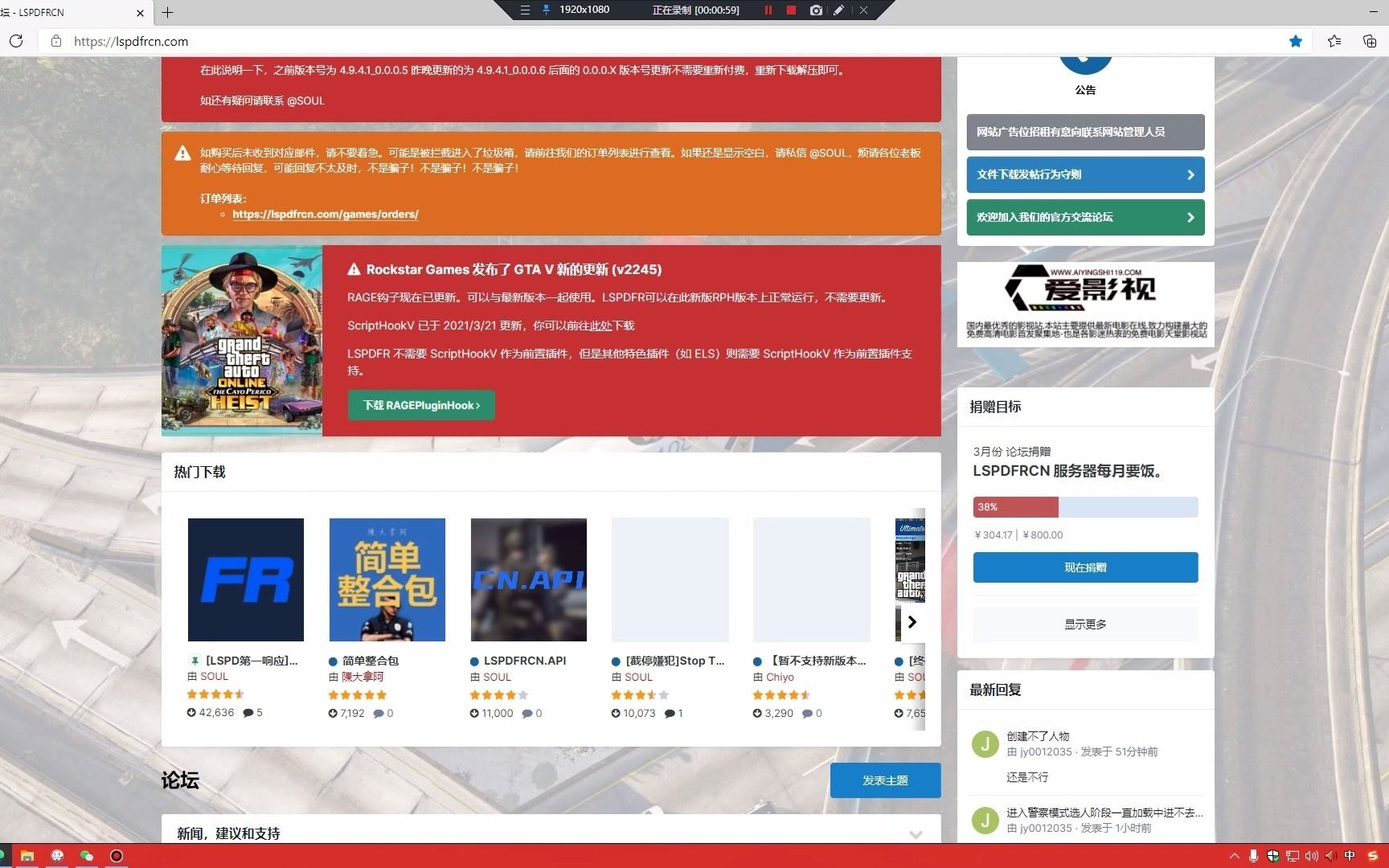Show next items in 热门下载 carousel
Image resolution: width=1389 pixels, height=868 pixels.
[x=912, y=621]
